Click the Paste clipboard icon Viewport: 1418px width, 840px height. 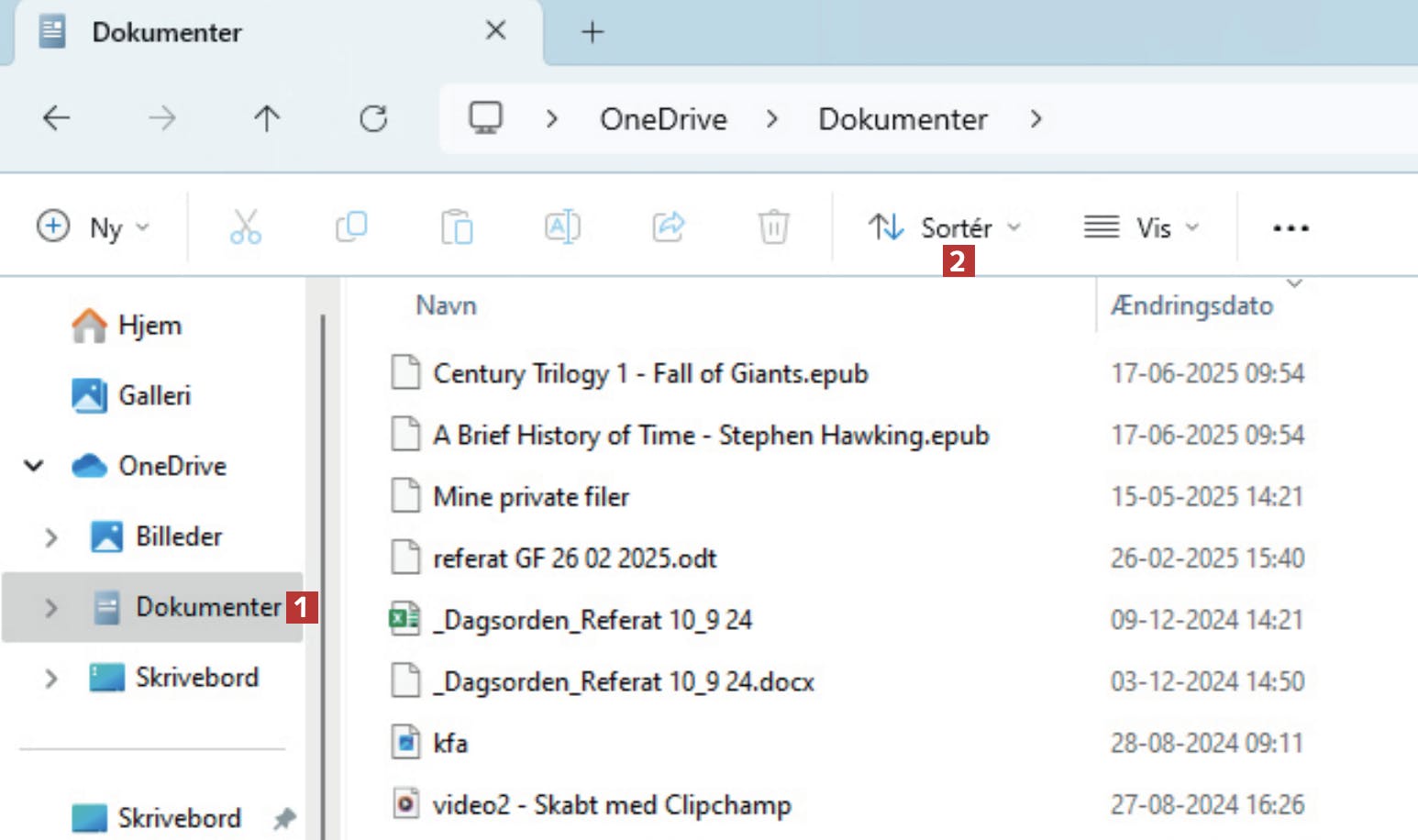point(457,227)
